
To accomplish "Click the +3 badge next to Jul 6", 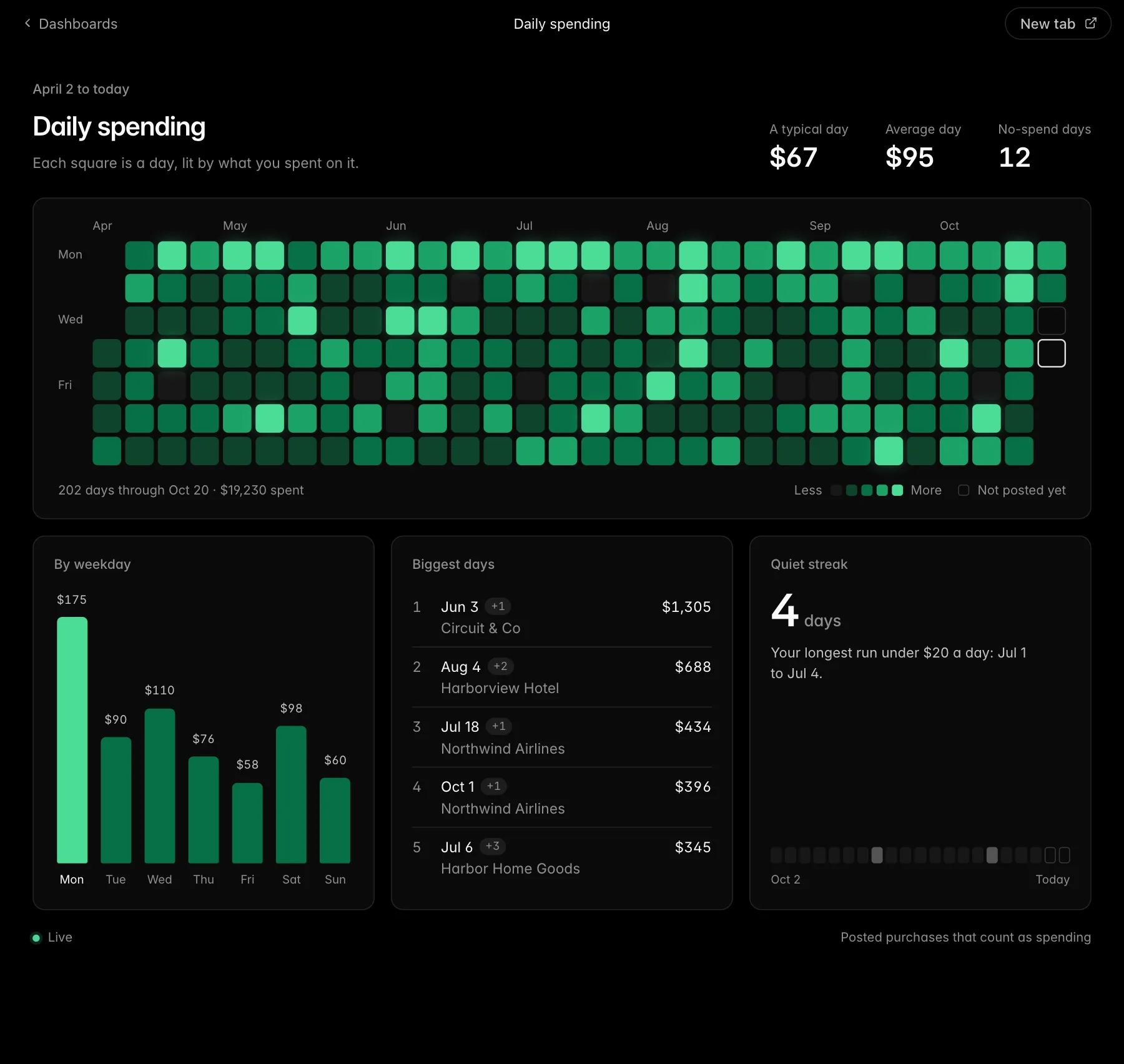I will (x=493, y=846).
